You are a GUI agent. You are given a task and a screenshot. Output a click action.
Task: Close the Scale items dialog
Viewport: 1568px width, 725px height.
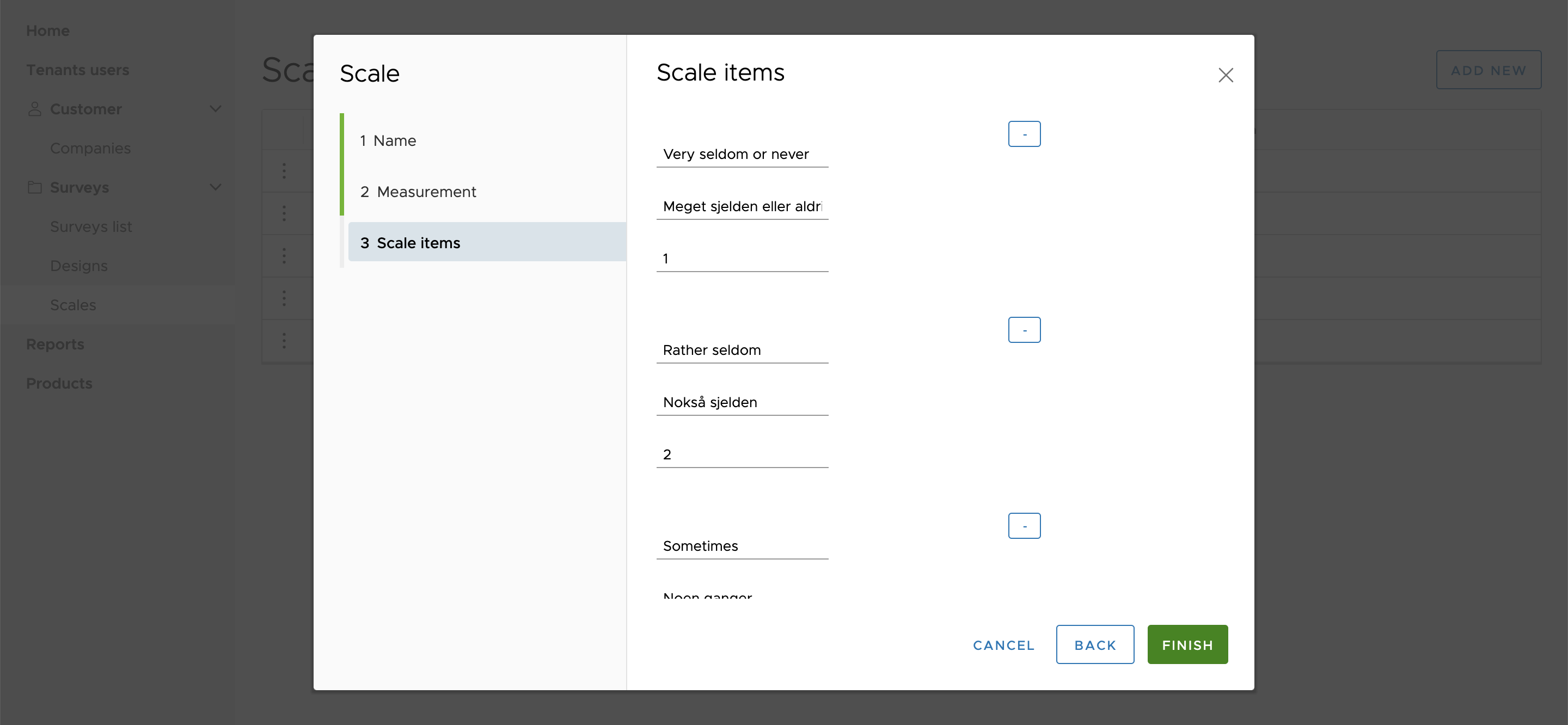coord(1226,75)
